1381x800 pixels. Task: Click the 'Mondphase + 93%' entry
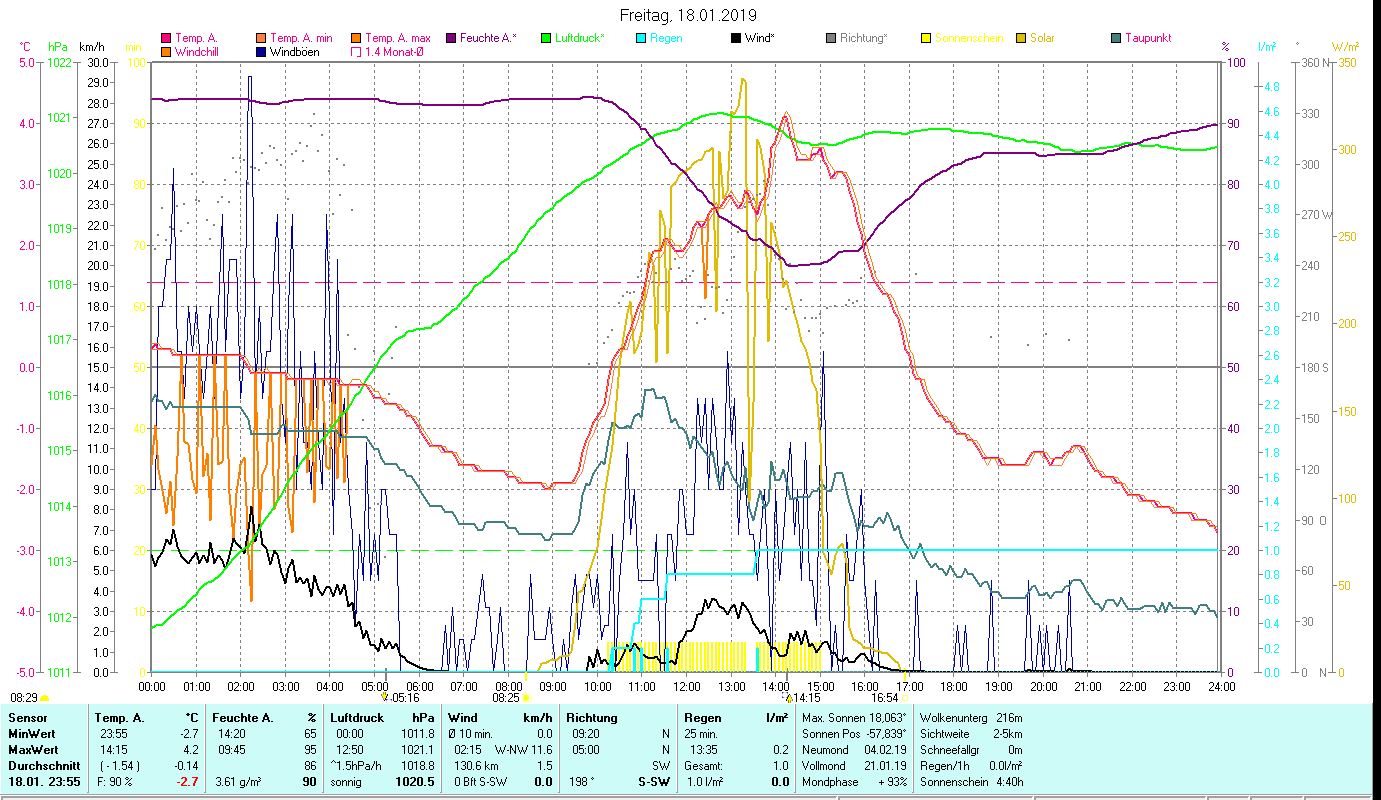tap(854, 782)
